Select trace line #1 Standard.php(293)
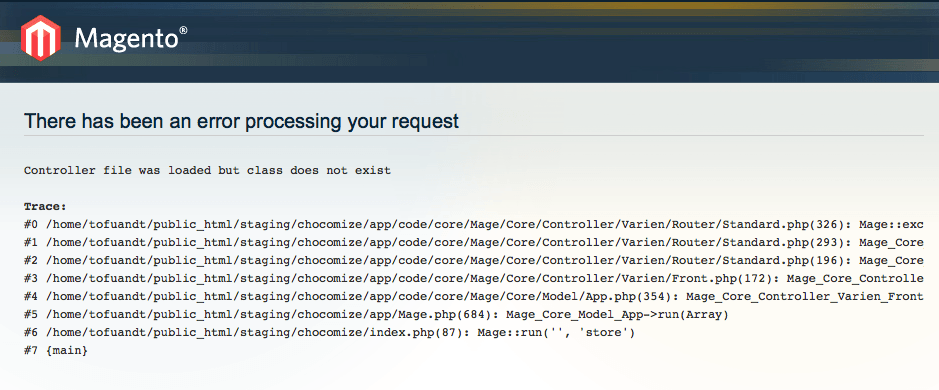Viewport: 939px width, 390px height. point(474,243)
